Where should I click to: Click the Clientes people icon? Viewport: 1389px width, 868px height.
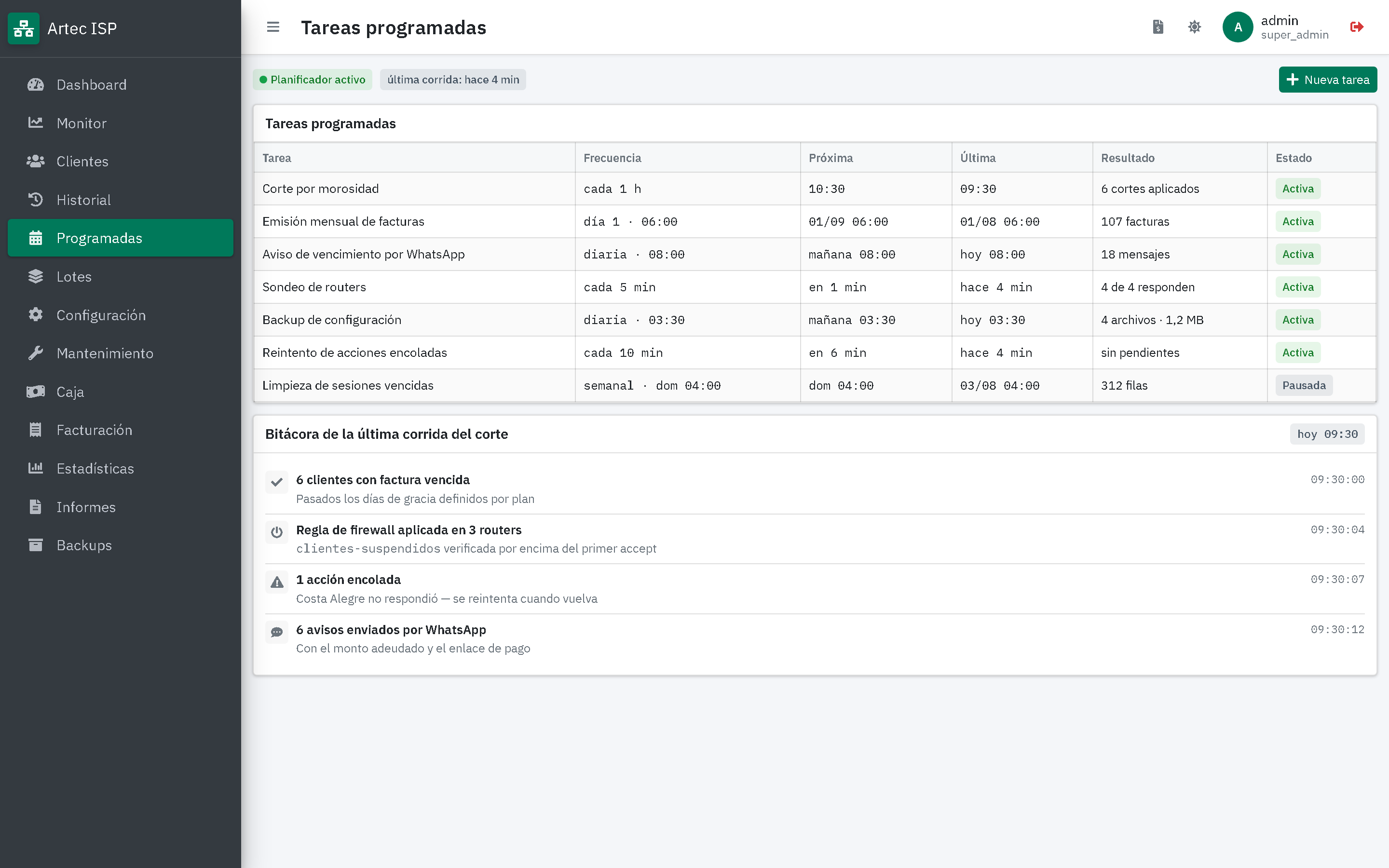click(x=36, y=162)
